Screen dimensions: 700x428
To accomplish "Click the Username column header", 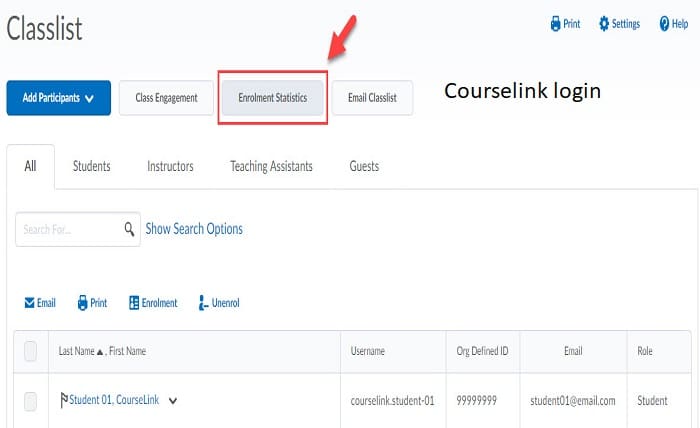I will 367,351.
